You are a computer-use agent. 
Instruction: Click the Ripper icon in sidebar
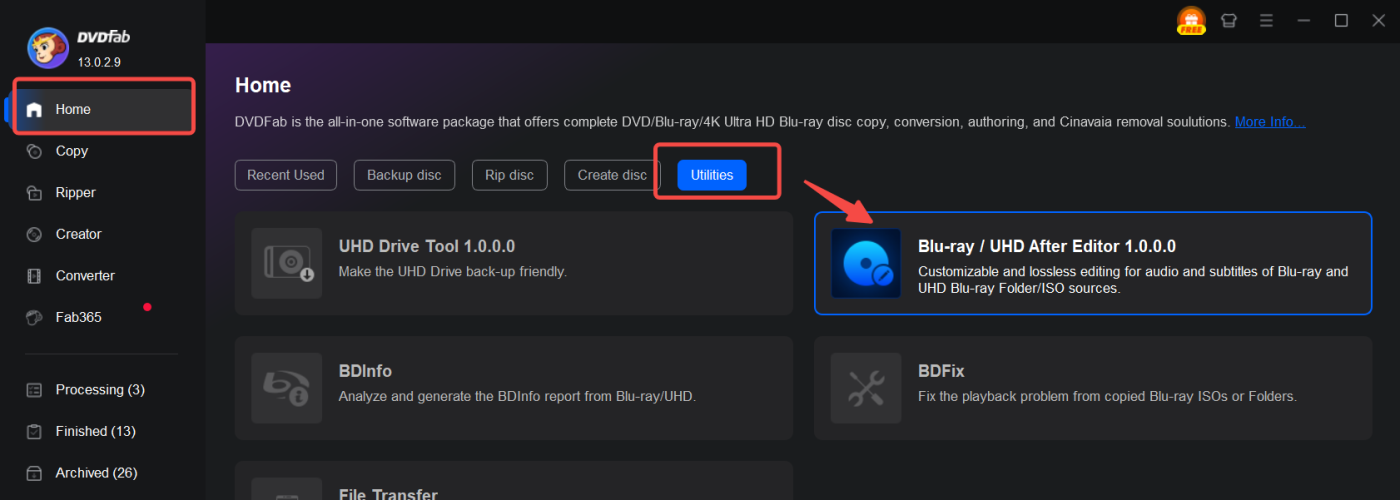tap(34, 193)
